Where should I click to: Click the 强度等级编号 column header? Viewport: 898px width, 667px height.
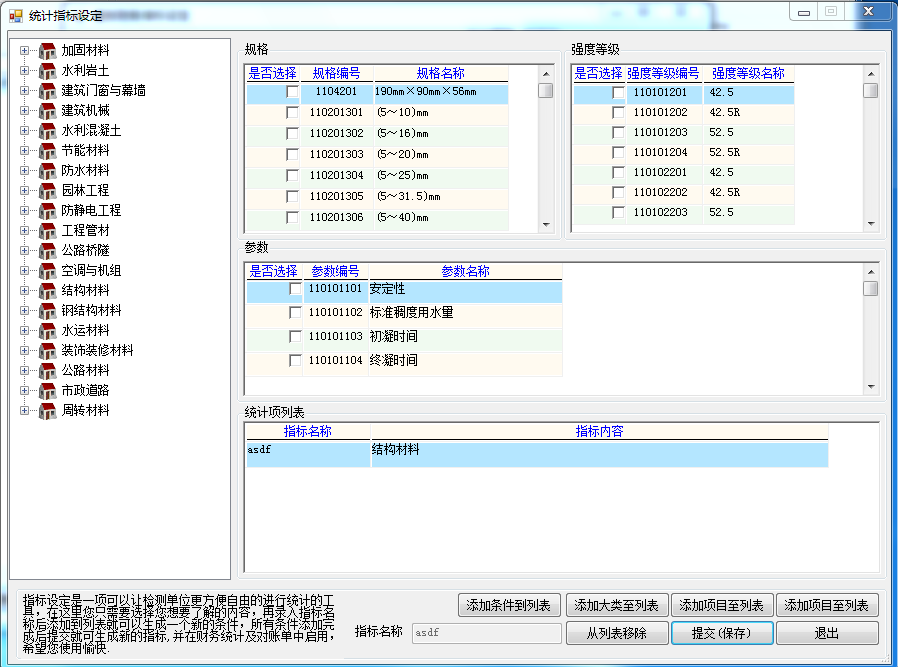coord(663,73)
